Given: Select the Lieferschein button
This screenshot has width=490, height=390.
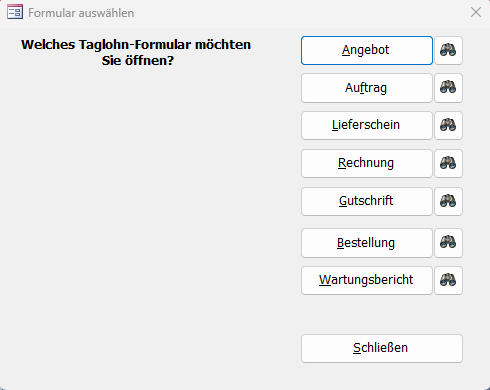Looking at the screenshot, I should [367, 126].
